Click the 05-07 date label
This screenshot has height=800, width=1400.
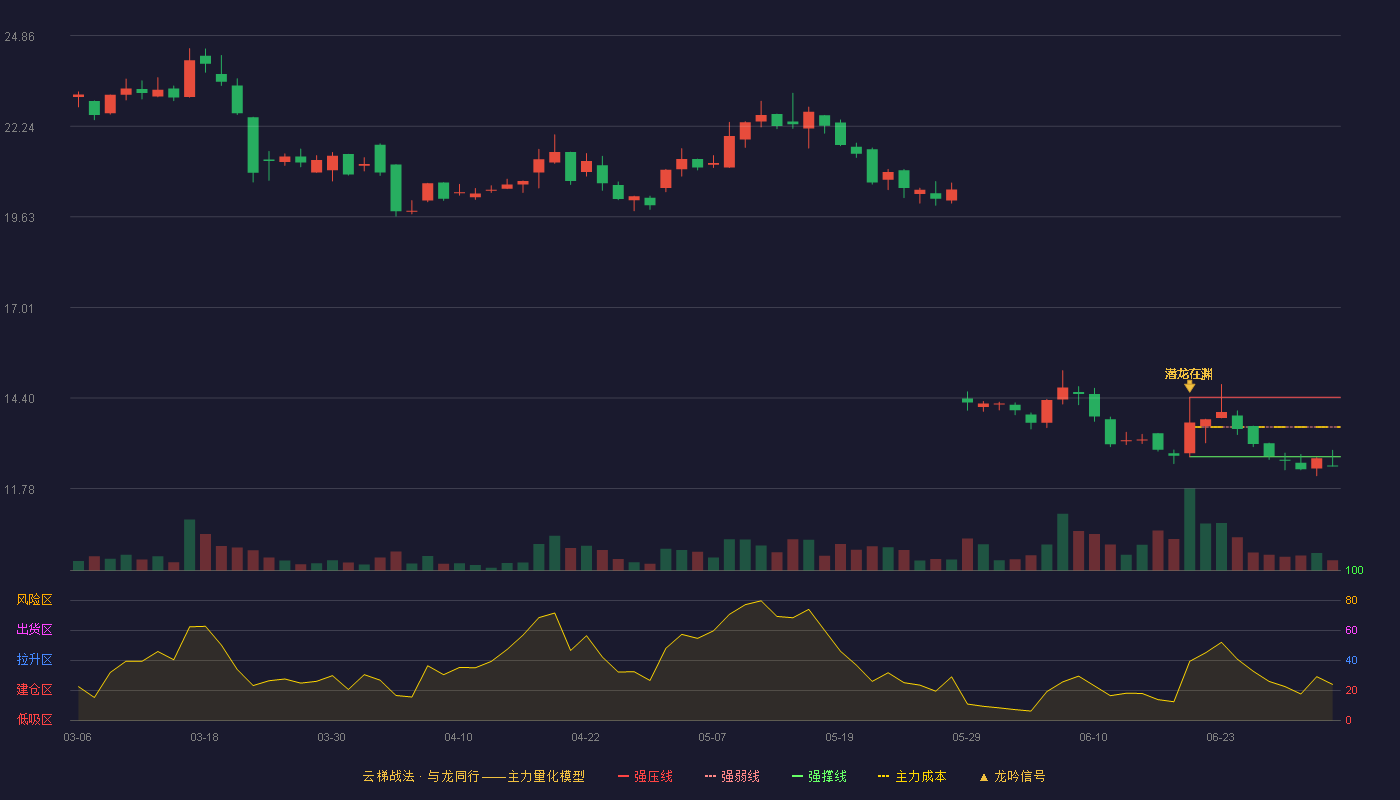pyautogui.click(x=712, y=737)
